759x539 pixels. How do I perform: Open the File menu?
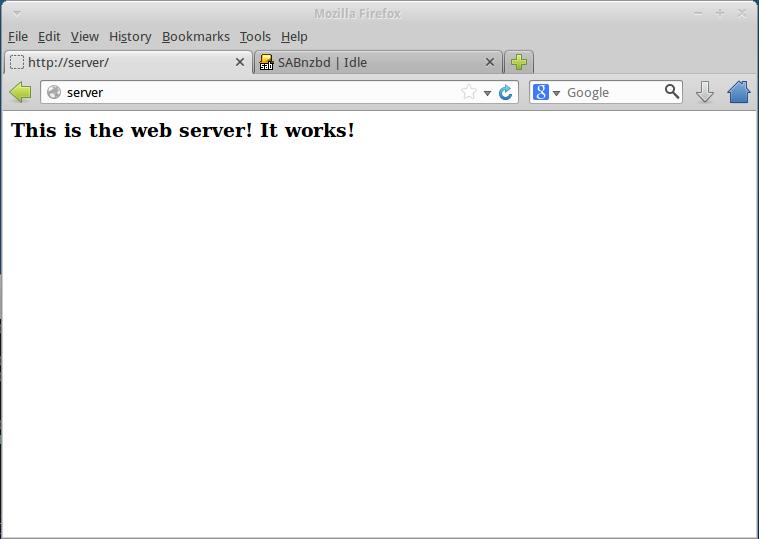[x=18, y=37]
